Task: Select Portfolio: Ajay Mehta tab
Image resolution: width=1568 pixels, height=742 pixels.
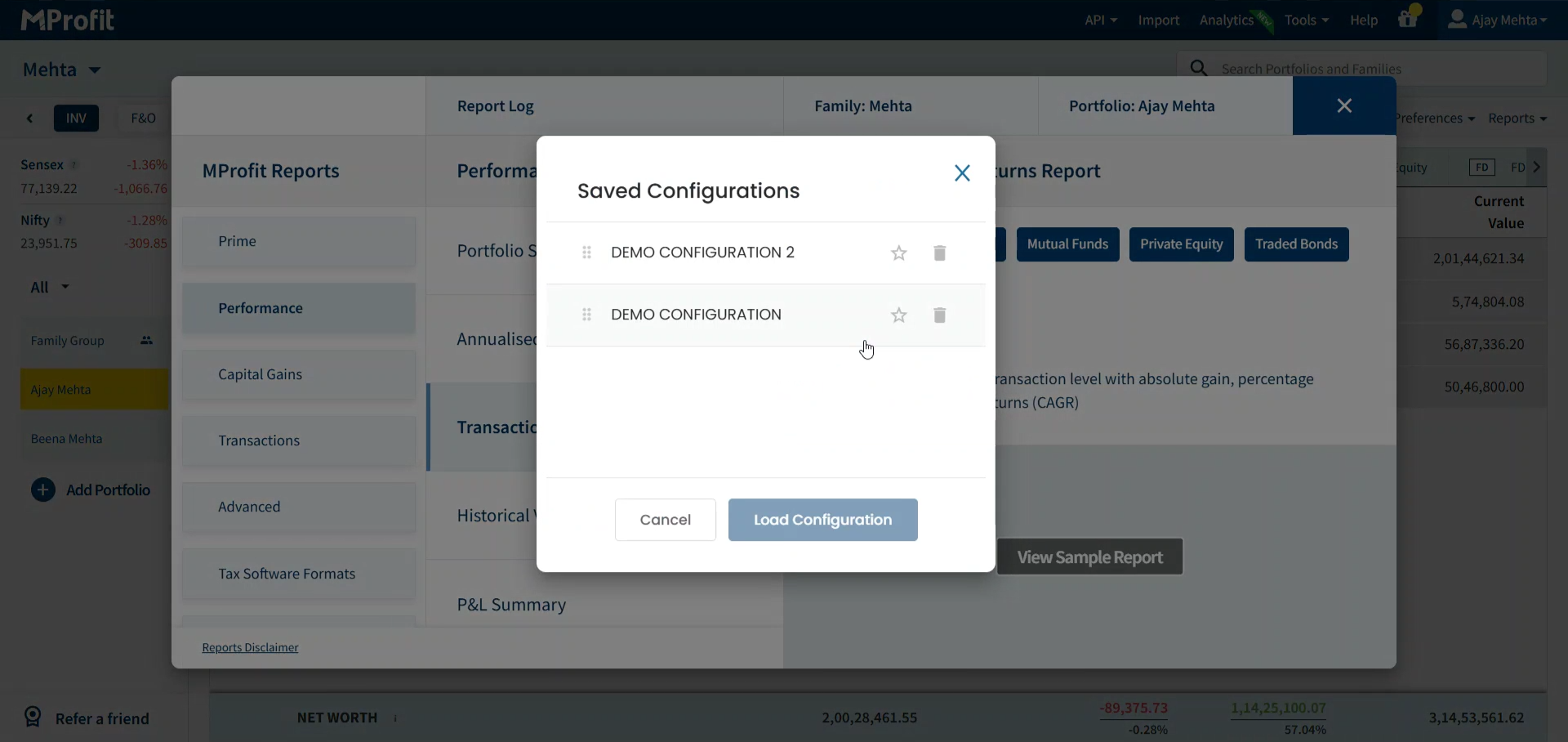Action: pyautogui.click(x=1165, y=106)
